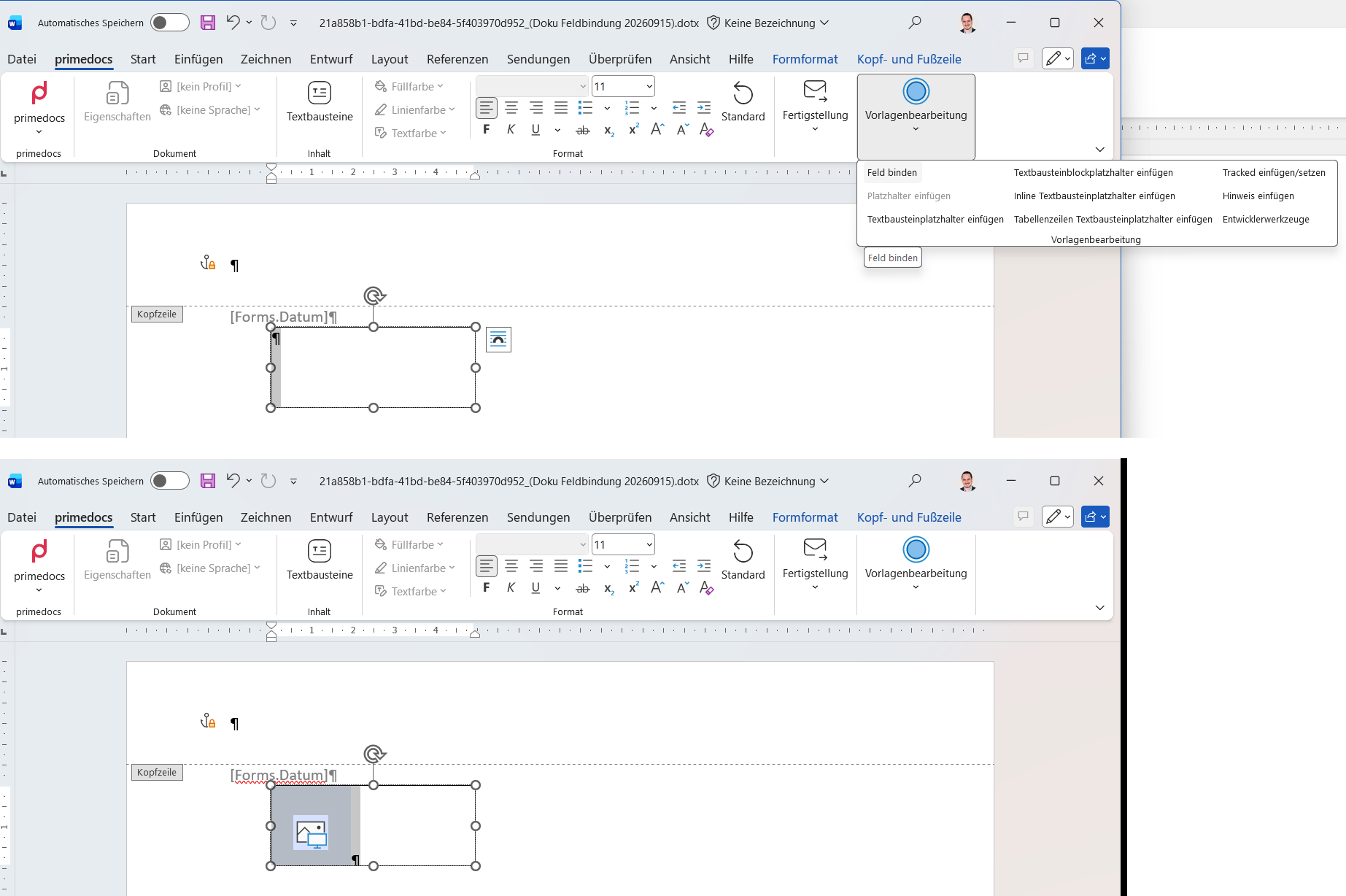
Task: Toggle 'Automatisches Speichern' in window with picture placeholder
Action: (x=169, y=481)
